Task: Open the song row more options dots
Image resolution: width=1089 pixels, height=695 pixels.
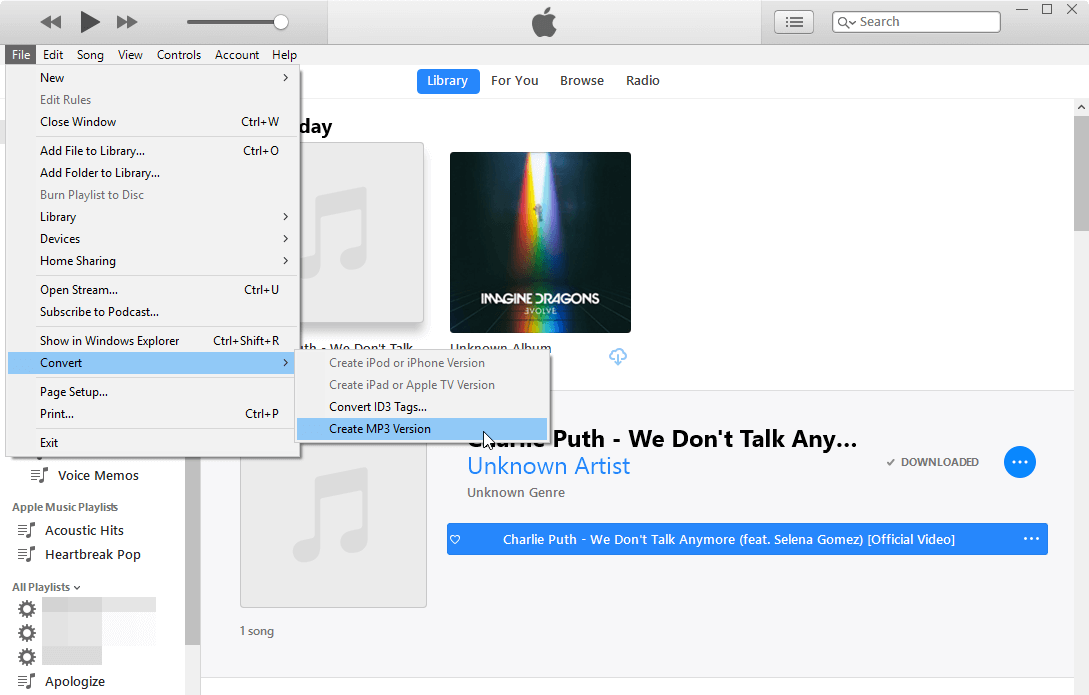Action: tap(1031, 539)
